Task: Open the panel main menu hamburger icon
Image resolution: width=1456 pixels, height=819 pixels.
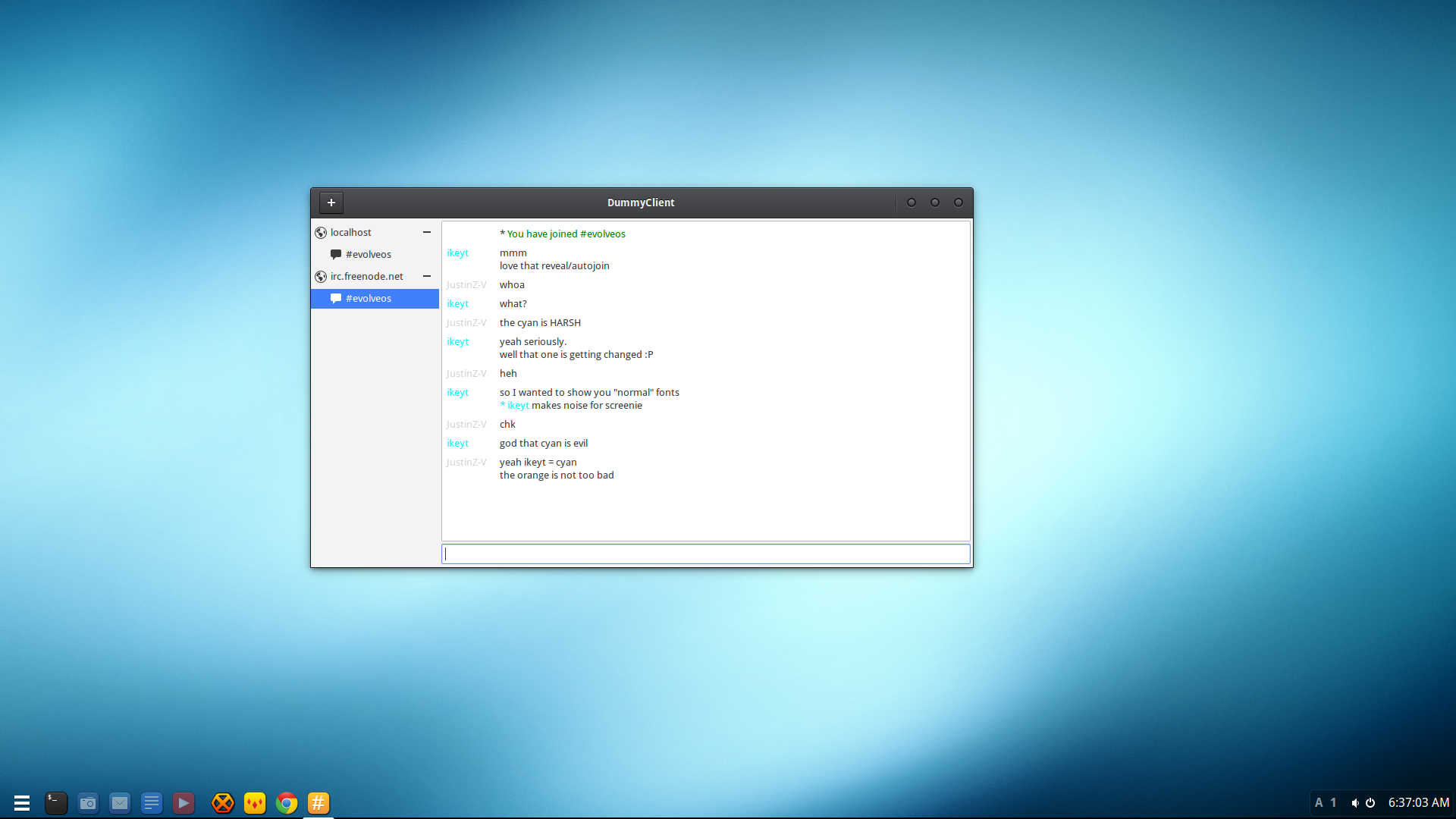Action: pos(22,802)
